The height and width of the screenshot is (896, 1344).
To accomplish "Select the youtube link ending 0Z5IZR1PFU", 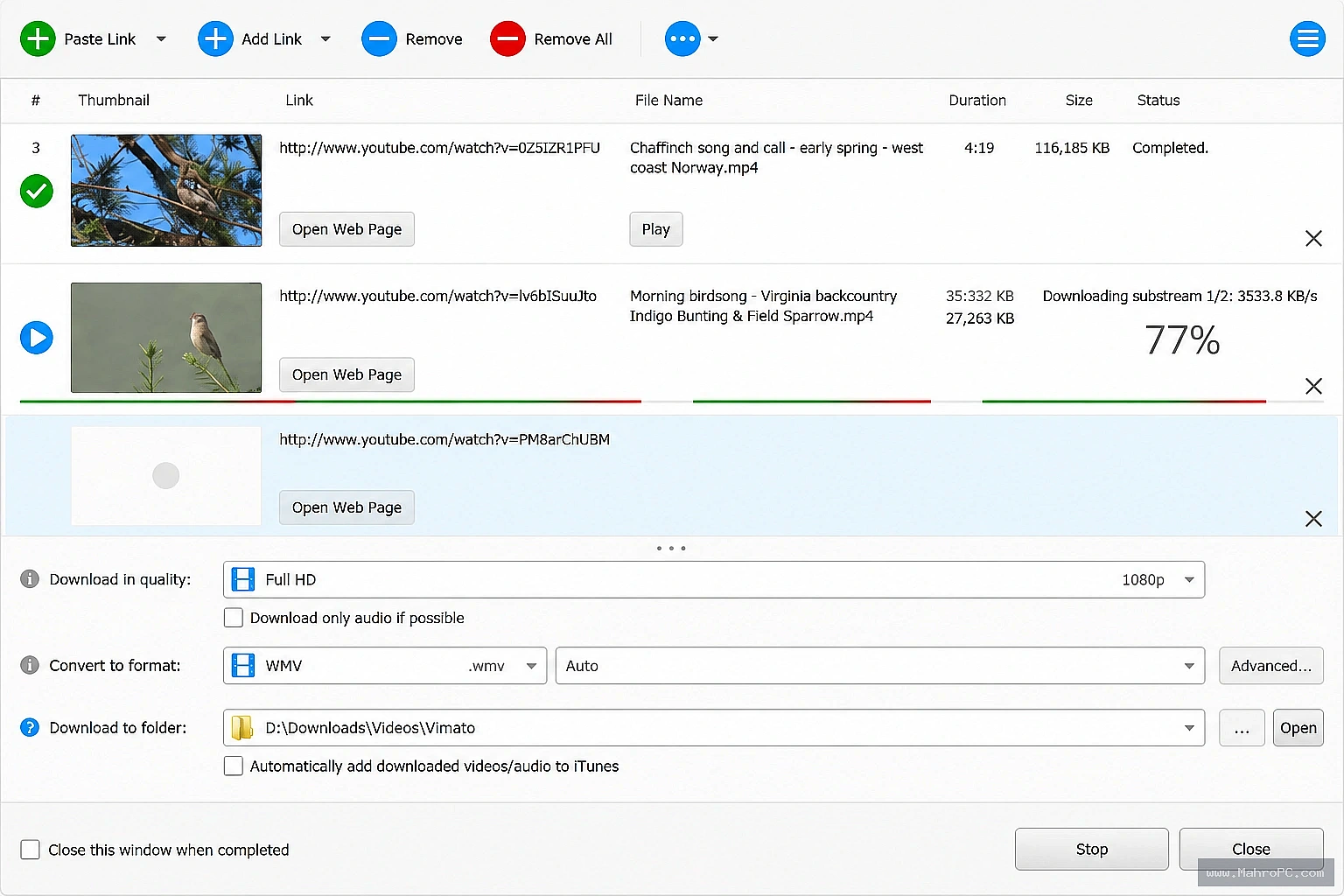I will [x=440, y=148].
